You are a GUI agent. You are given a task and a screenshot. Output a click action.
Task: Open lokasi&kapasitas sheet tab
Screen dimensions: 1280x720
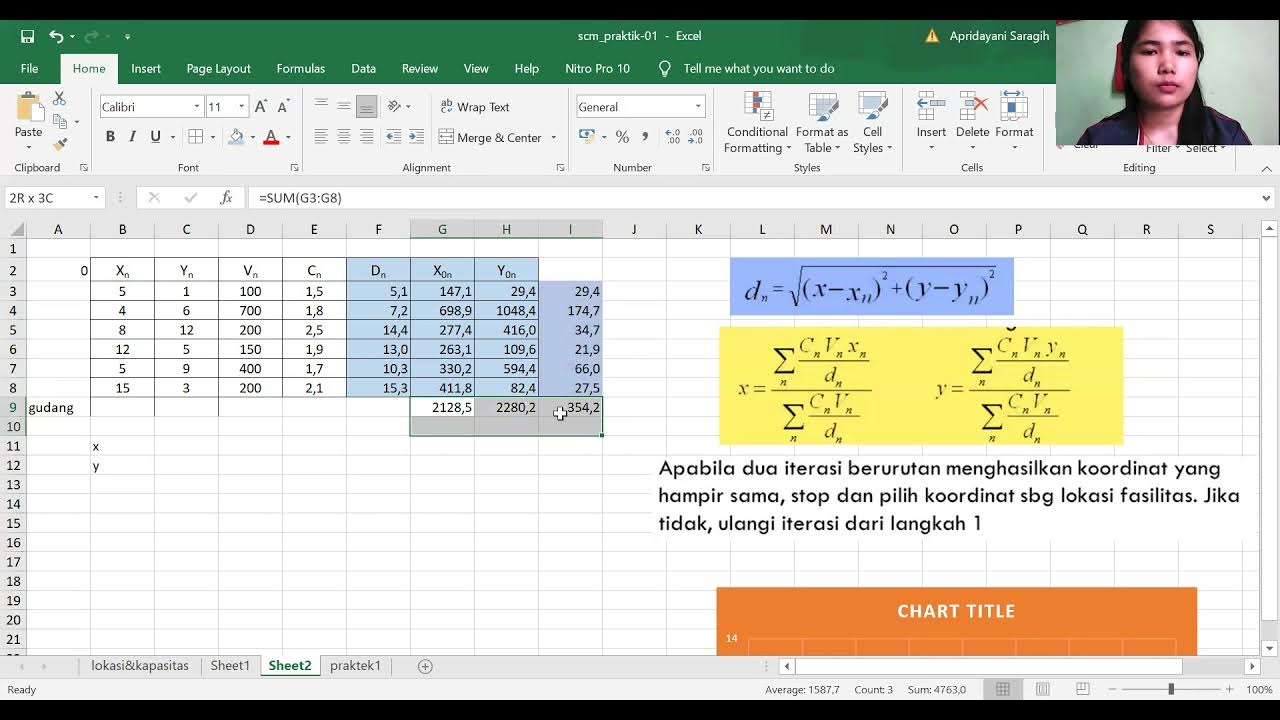tap(140, 666)
